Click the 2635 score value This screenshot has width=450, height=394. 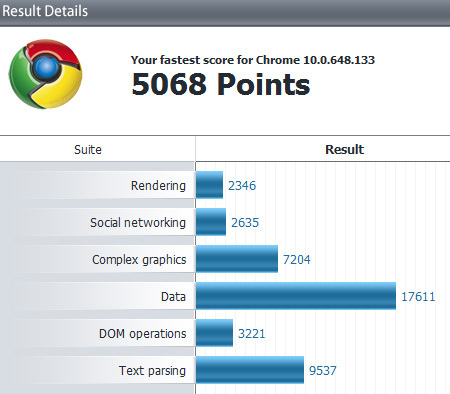(245, 223)
